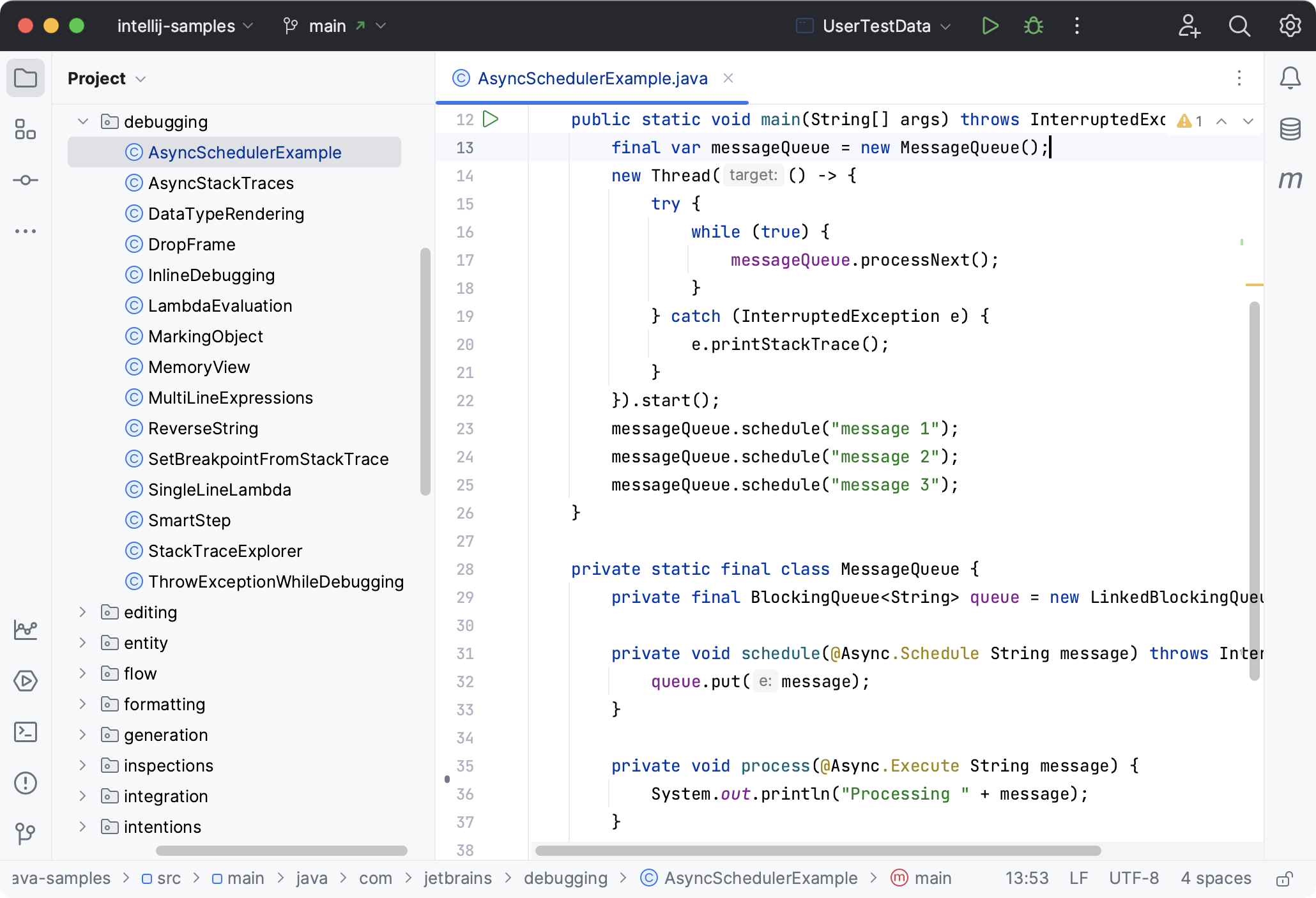Open IDE Settings via the gear icon
1316x898 pixels.
(1289, 26)
